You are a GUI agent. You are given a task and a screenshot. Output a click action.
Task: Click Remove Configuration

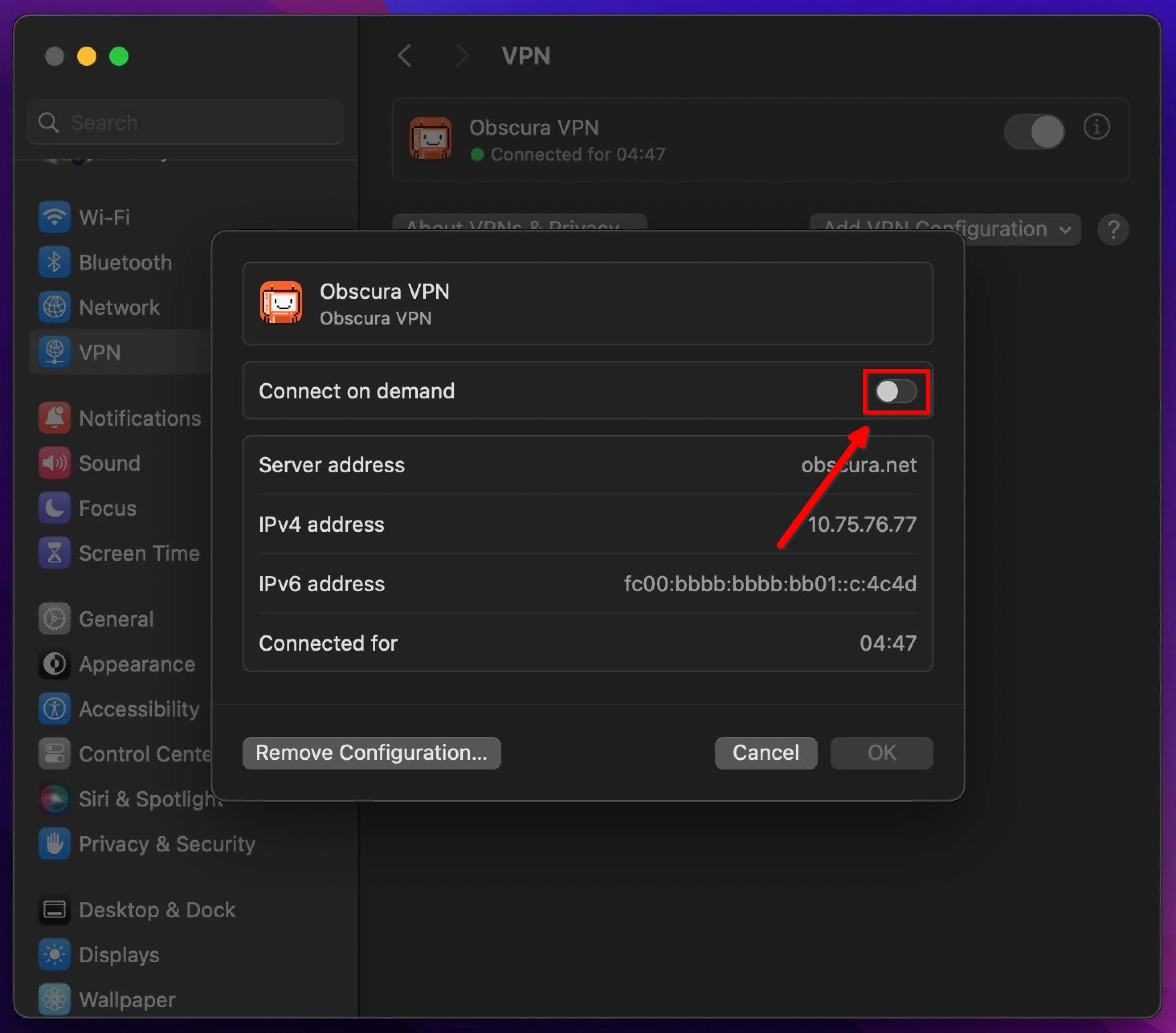(x=371, y=753)
